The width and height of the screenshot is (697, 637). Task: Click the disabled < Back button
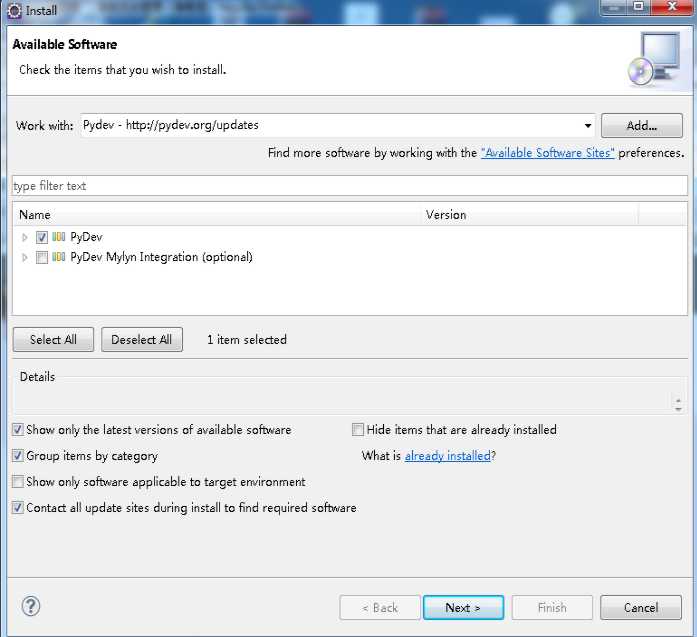380,608
